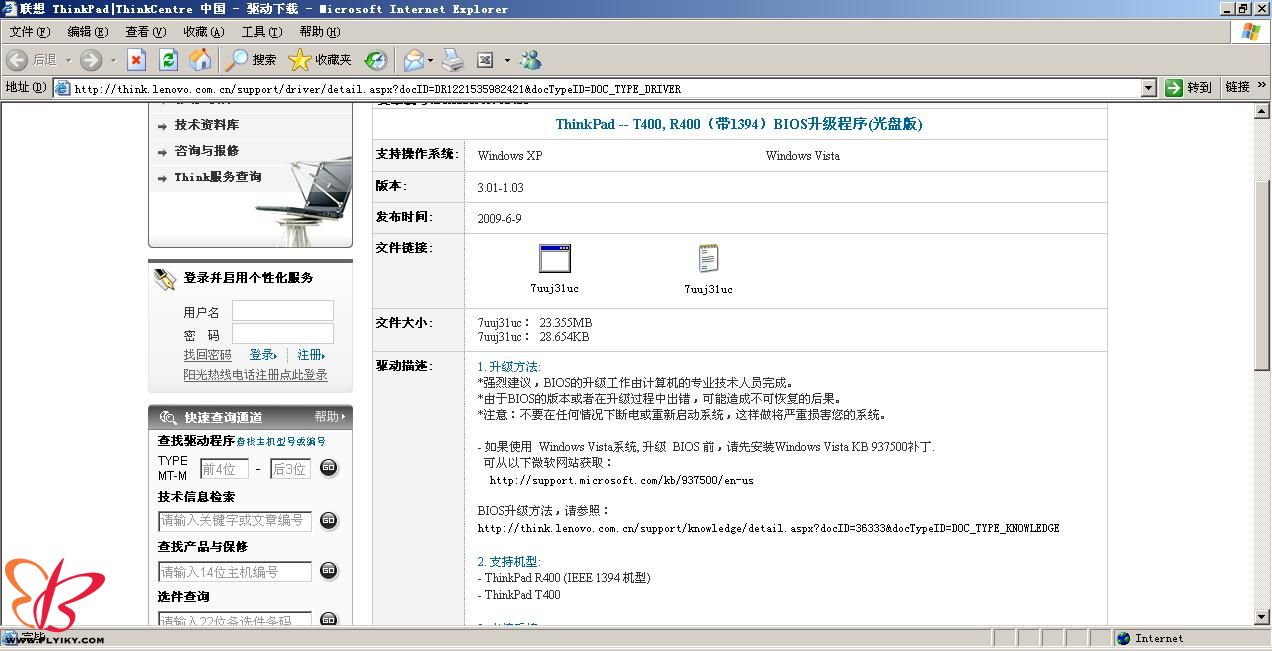Open the Favorites (收藏夹) pane
The width and height of the screenshot is (1272, 651).
[320, 60]
